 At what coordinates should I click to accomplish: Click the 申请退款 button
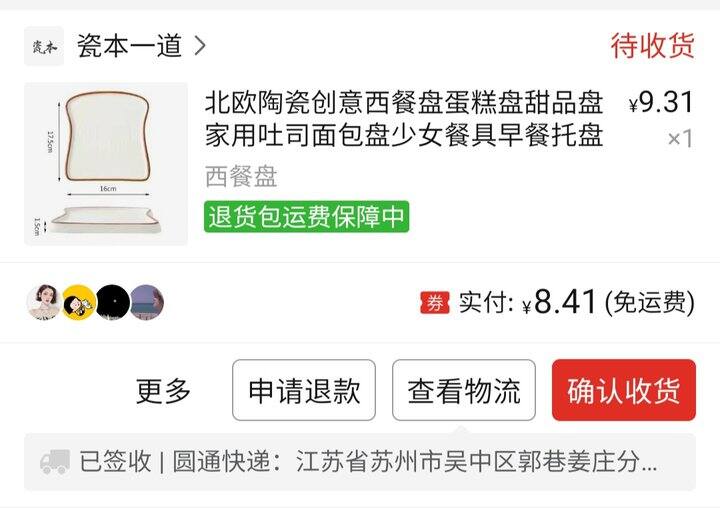point(304,390)
